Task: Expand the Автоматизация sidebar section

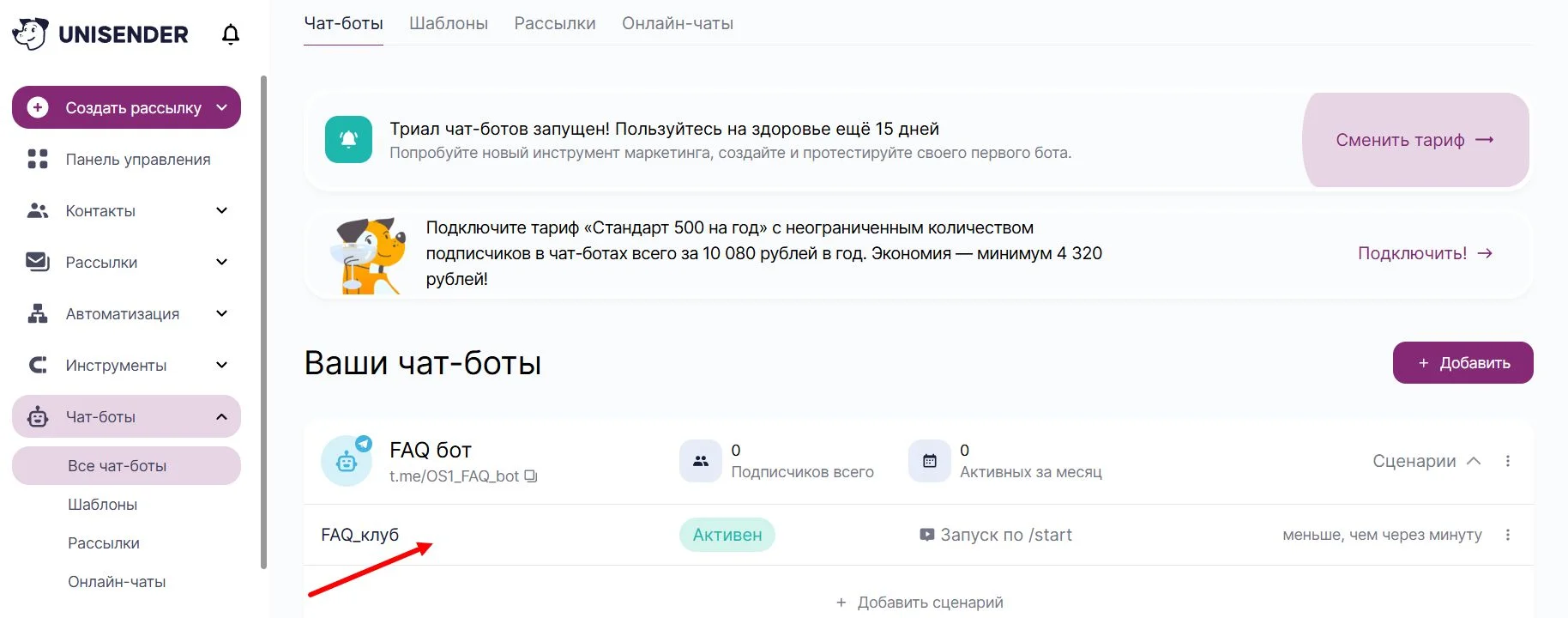Action: coord(221,313)
